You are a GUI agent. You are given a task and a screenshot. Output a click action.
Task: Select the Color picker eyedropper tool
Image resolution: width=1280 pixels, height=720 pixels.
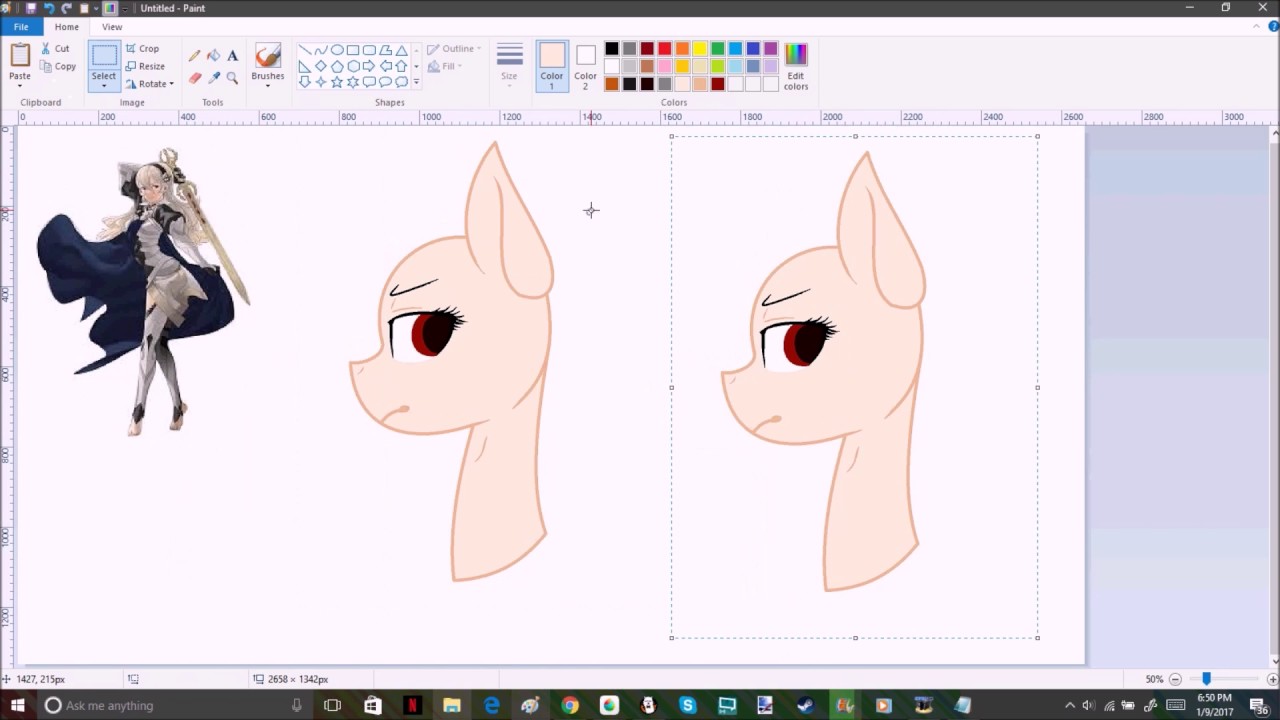coord(213,77)
